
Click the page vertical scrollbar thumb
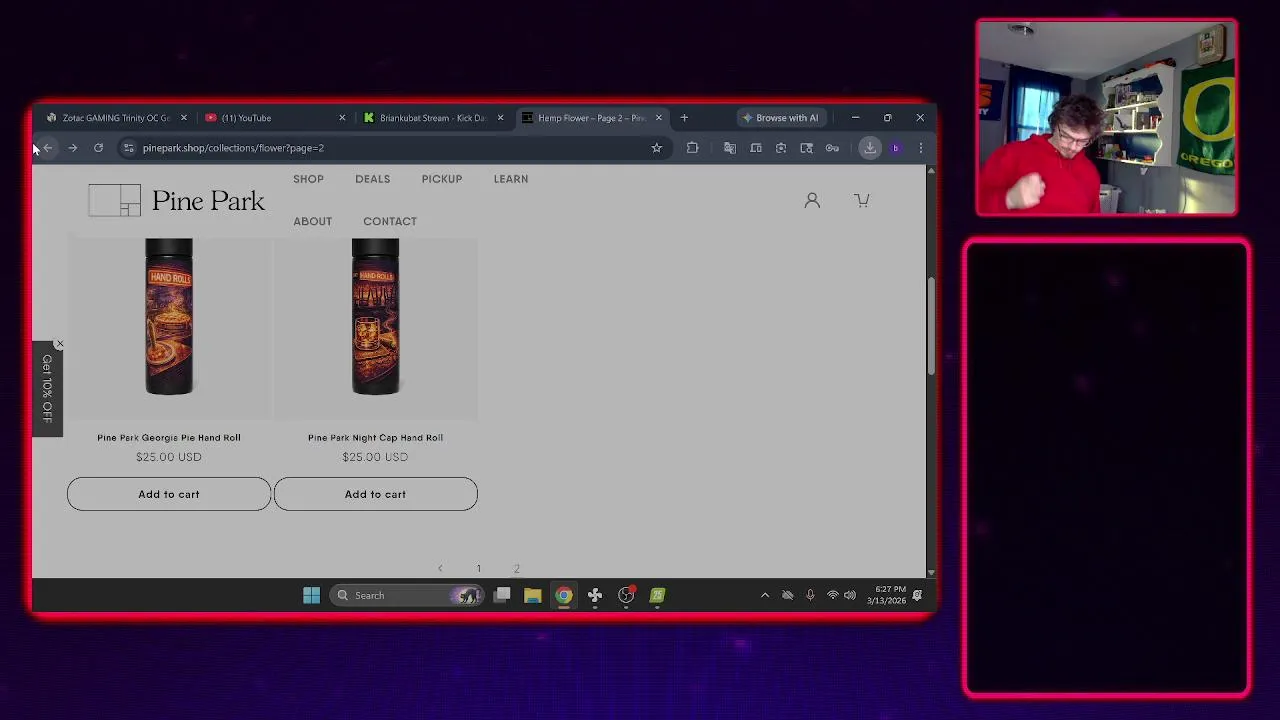931,326
